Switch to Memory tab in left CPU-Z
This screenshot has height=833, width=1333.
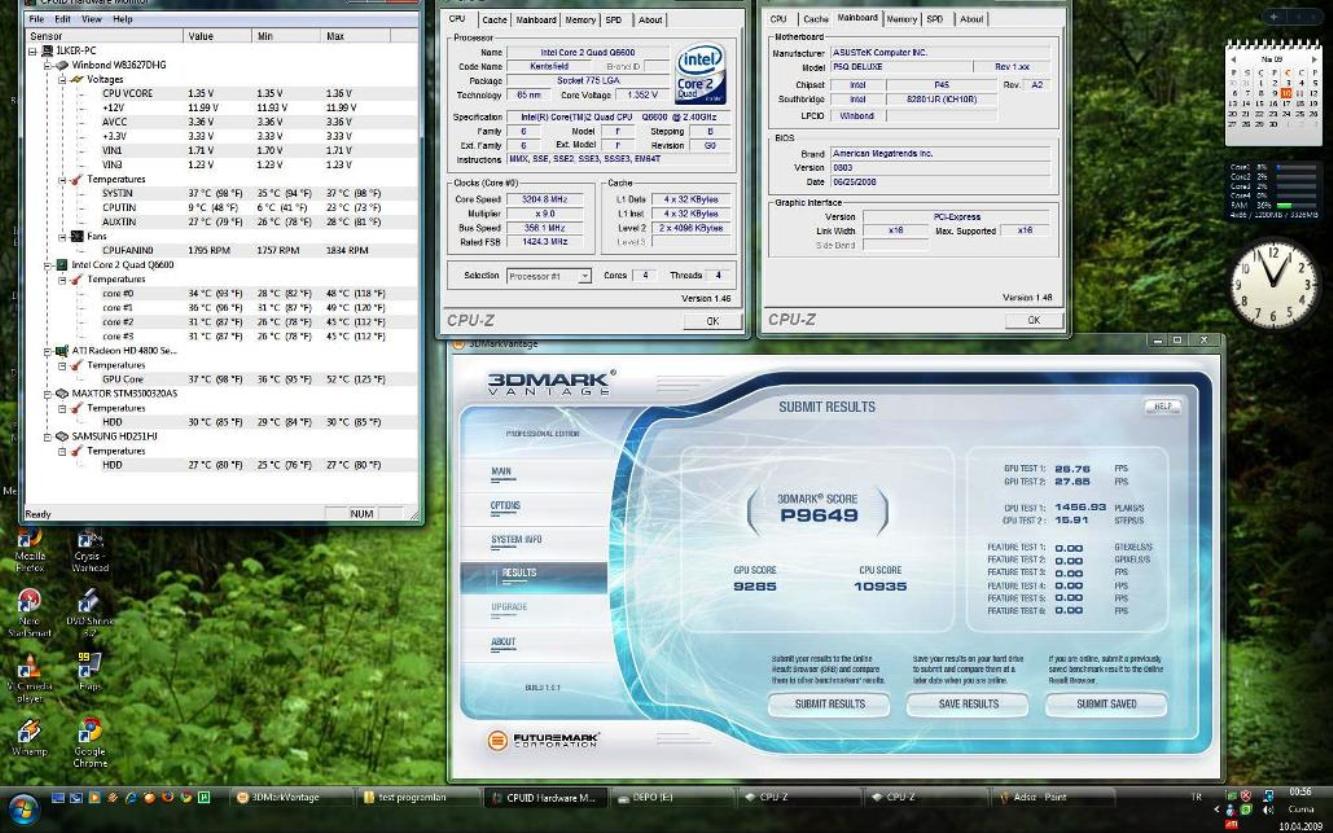[580, 20]
